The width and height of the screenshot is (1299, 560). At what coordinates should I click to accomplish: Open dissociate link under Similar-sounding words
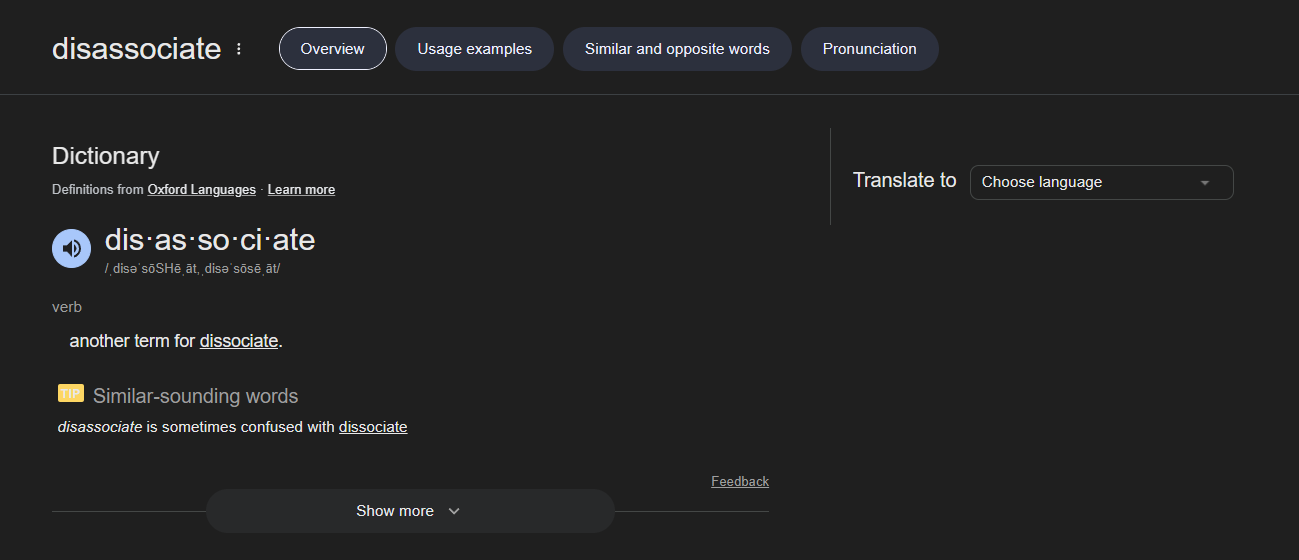(373, 427)
